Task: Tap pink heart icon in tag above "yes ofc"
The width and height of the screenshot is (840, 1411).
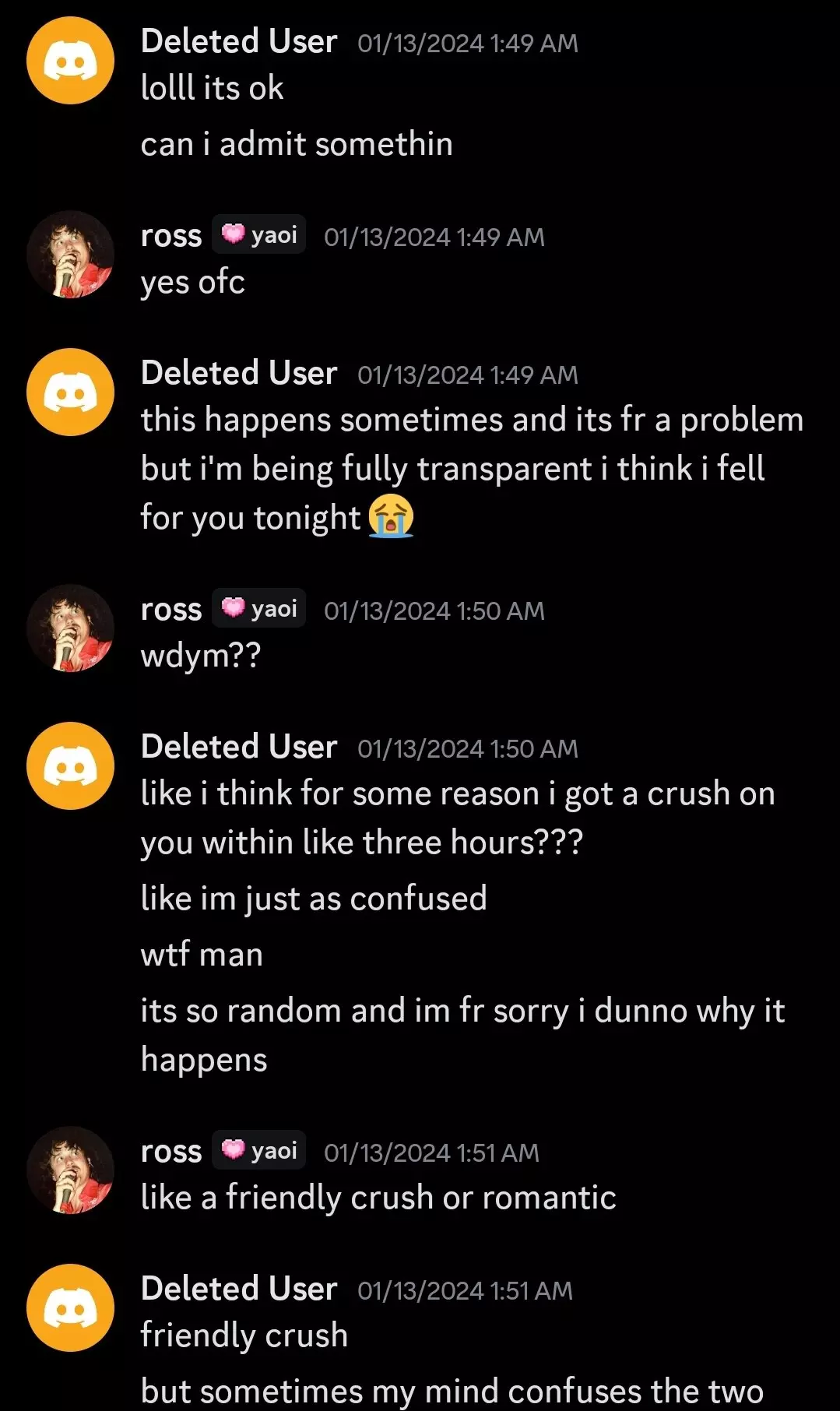Action: (232, 234)
